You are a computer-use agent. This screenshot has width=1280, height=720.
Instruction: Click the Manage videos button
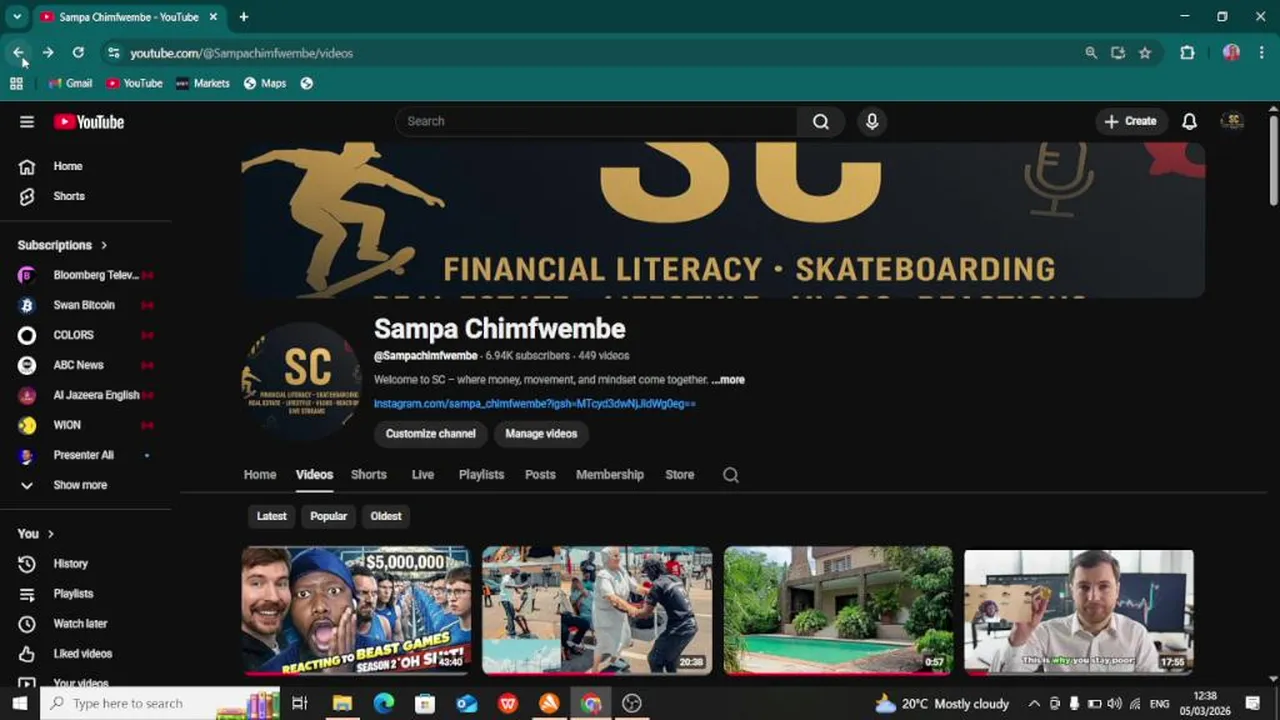coord(541,434)
